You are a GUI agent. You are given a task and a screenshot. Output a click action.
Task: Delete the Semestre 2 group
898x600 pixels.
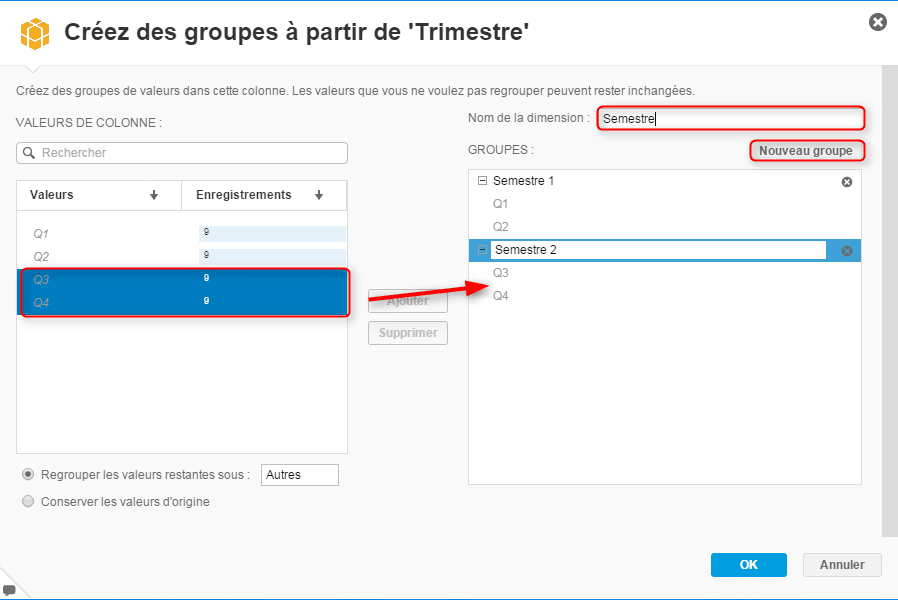click(x=846, y=250)
